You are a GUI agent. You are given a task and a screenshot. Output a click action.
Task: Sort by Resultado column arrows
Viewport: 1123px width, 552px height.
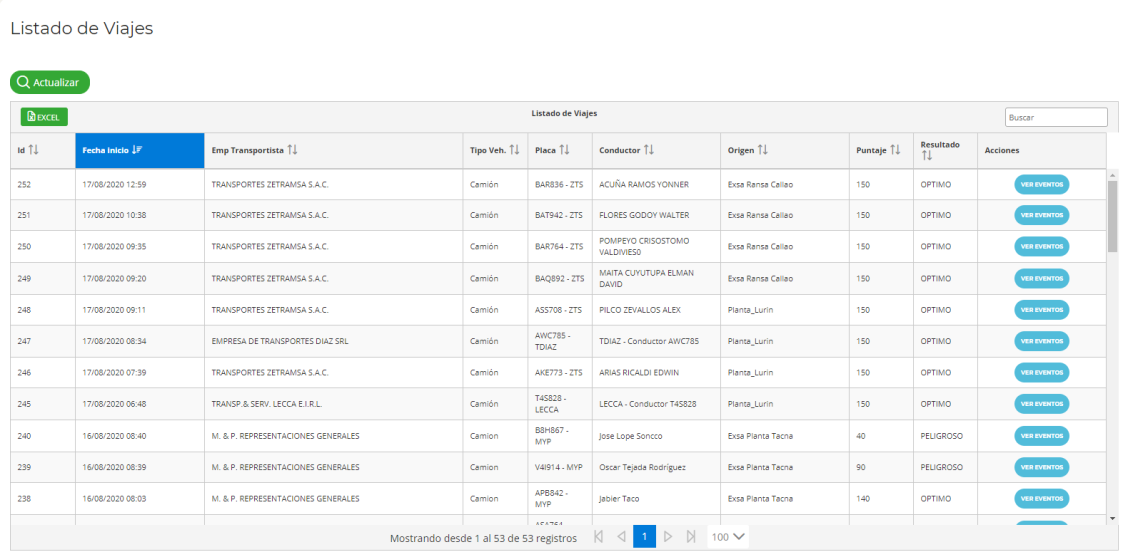927,155
